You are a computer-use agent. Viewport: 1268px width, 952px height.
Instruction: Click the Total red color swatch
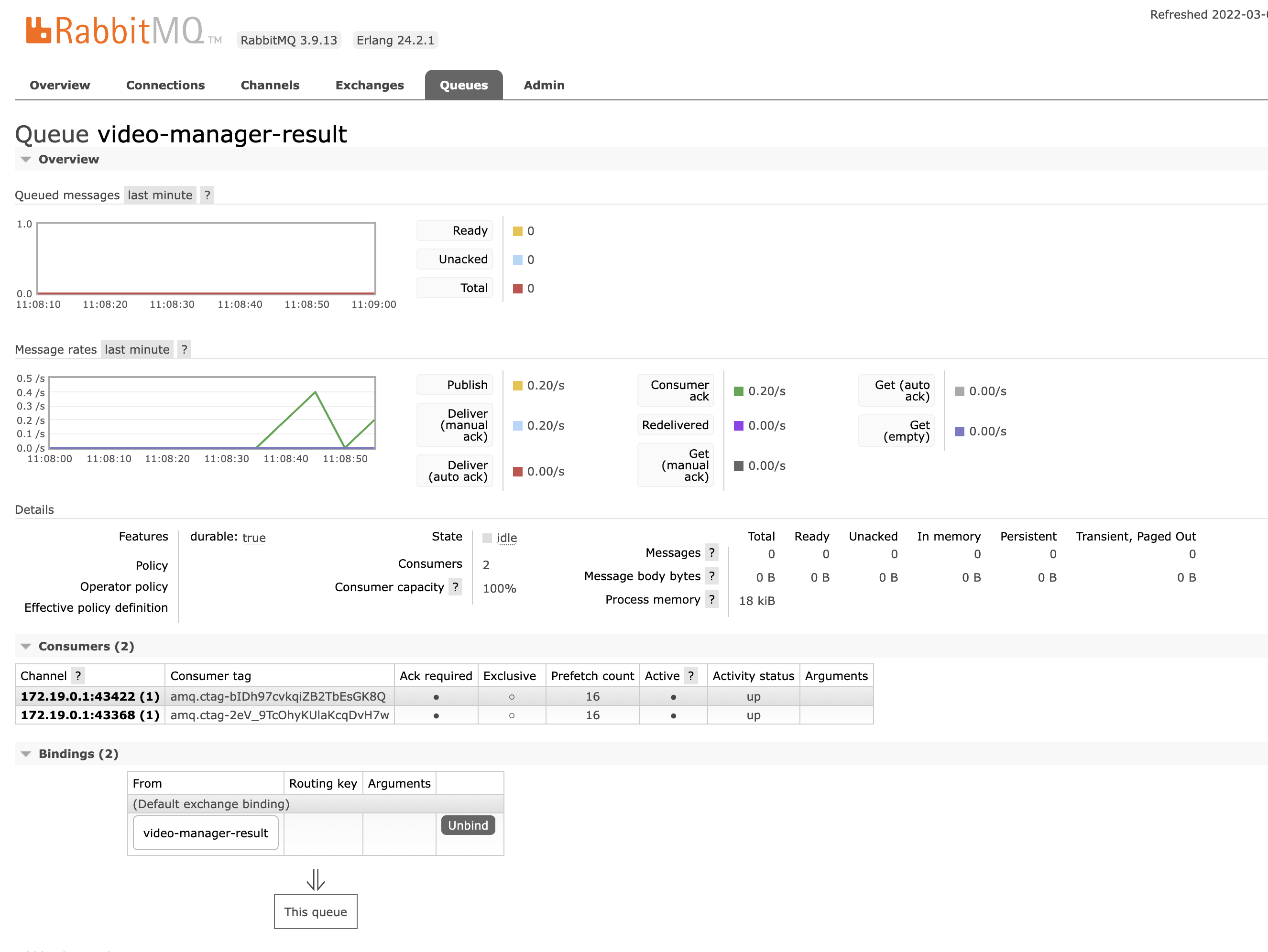[x=518, y=289]
